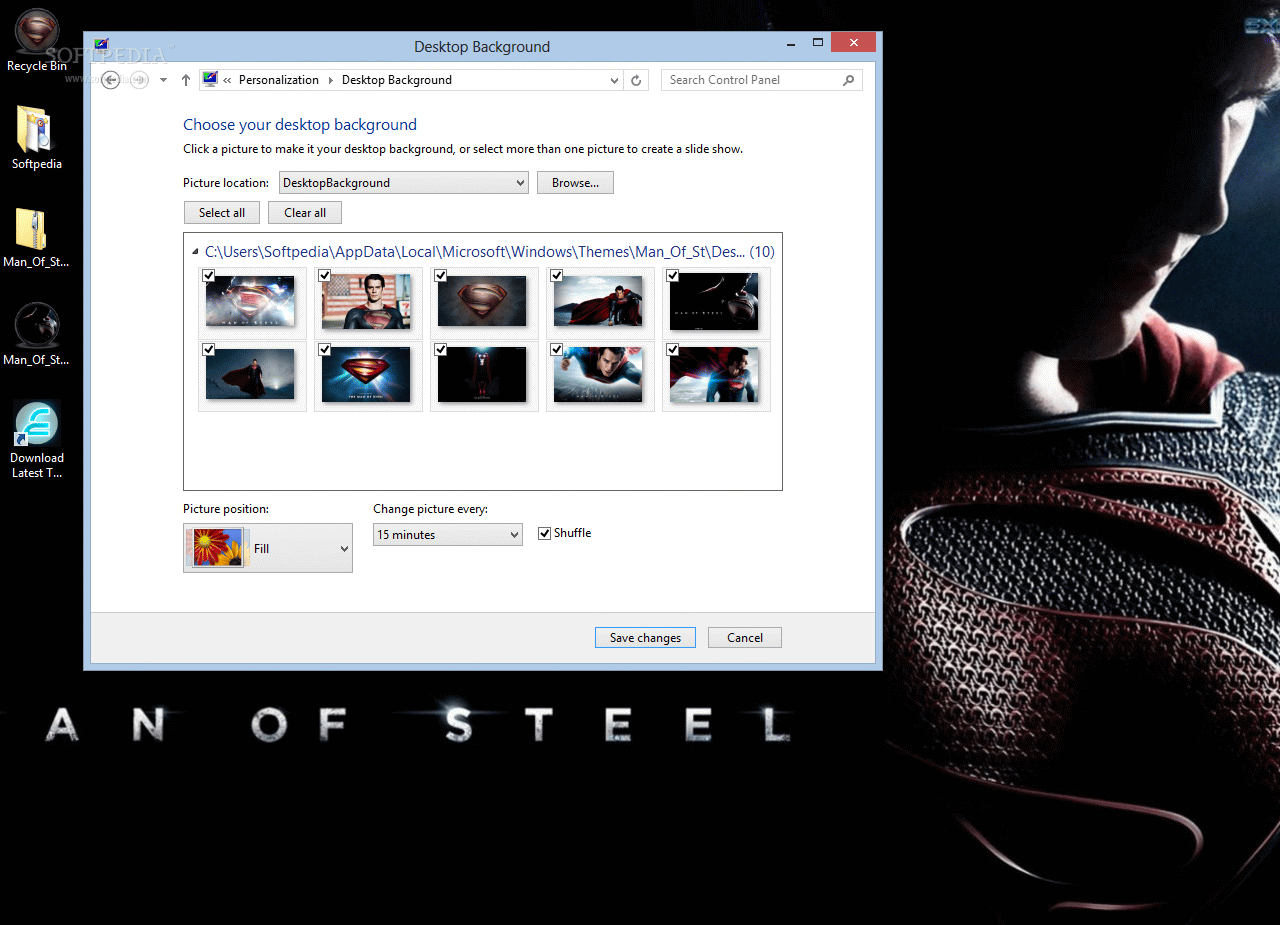Image resolution: width=1280 pixels, height=925 pixels.
Task: Click the Save changes button
Action: pos(645,638)
